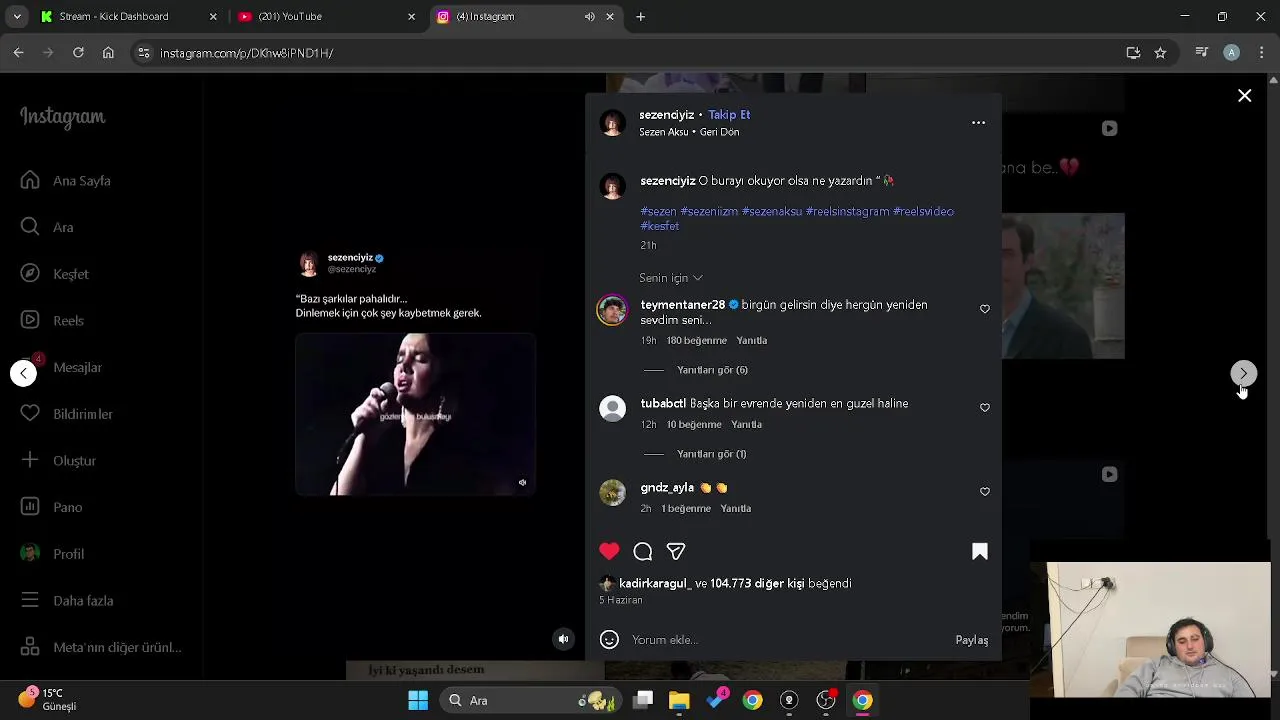
Task: Open Meta'nın diğer ürünleri item
Action: pyautogui.click(x=101, y=647)
